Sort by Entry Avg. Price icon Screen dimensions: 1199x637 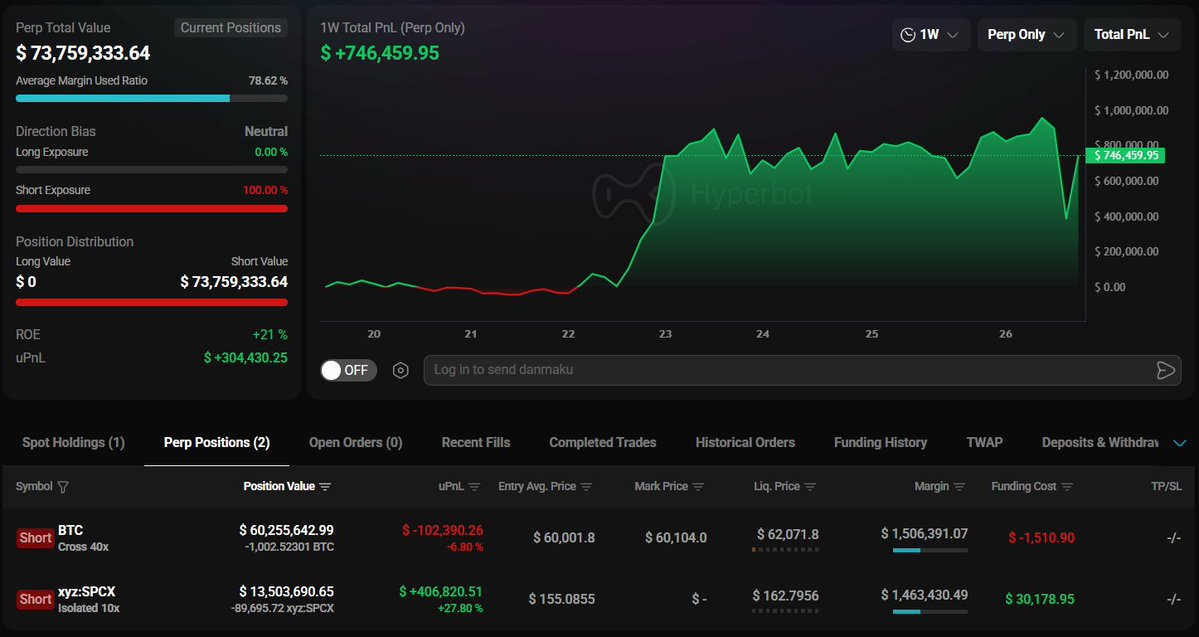[x=587, y=487]
